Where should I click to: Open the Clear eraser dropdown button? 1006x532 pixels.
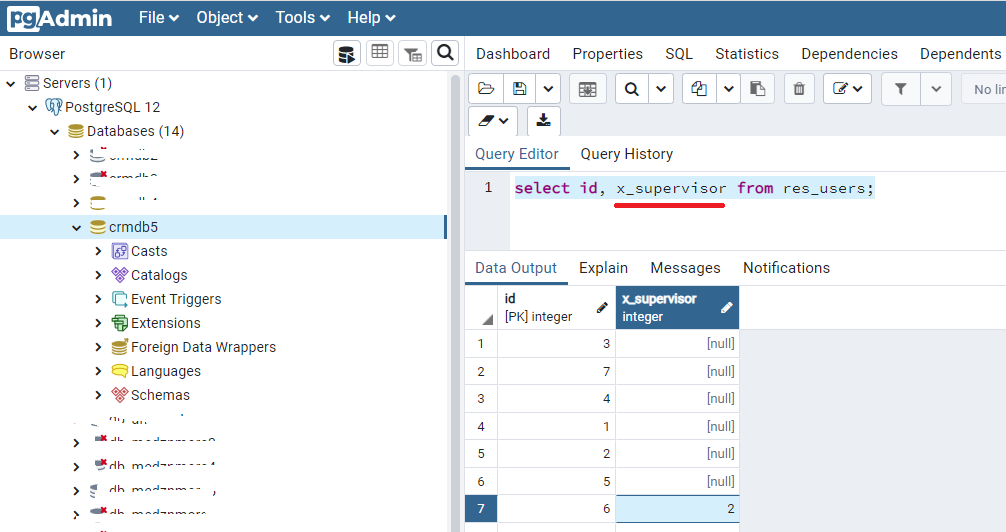[x=493, y=121]
